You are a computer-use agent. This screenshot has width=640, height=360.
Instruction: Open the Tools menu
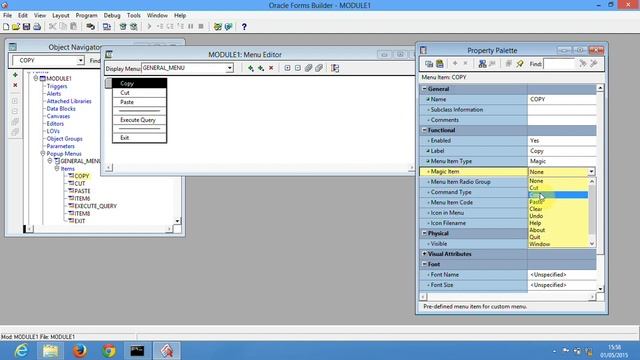[x=133, y=16]
